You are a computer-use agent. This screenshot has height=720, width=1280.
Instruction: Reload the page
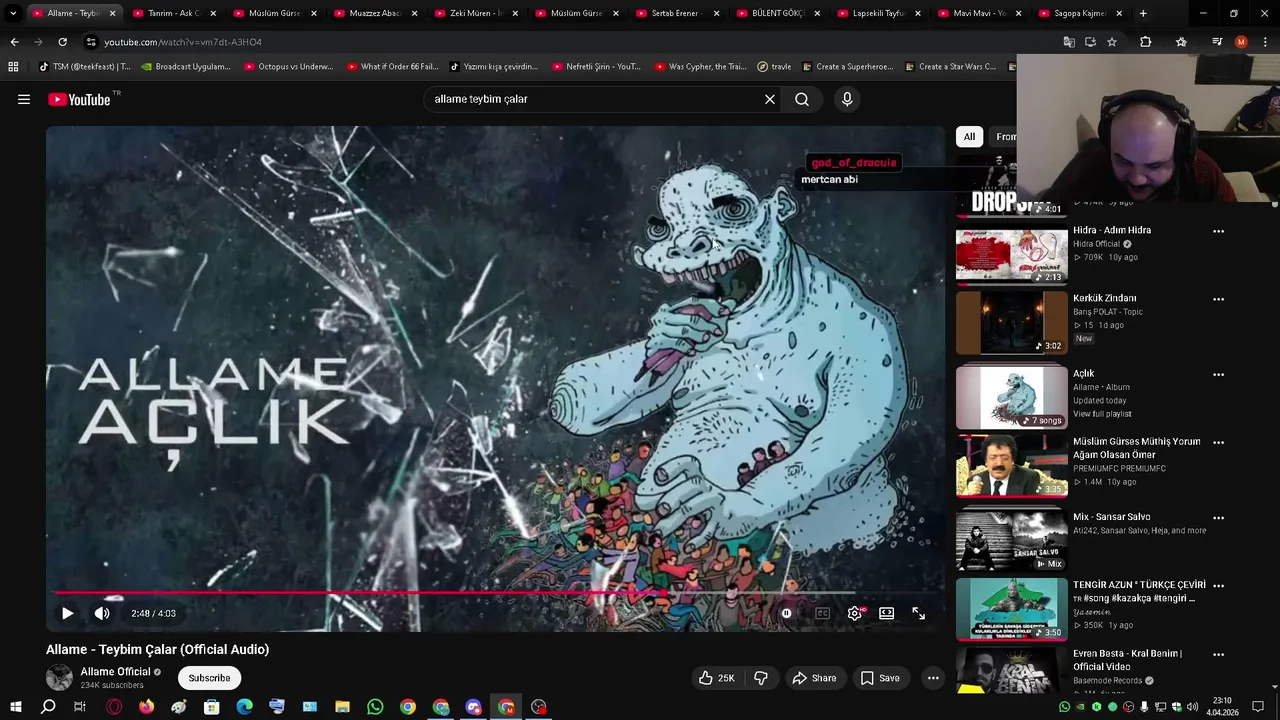pos(62,42)
